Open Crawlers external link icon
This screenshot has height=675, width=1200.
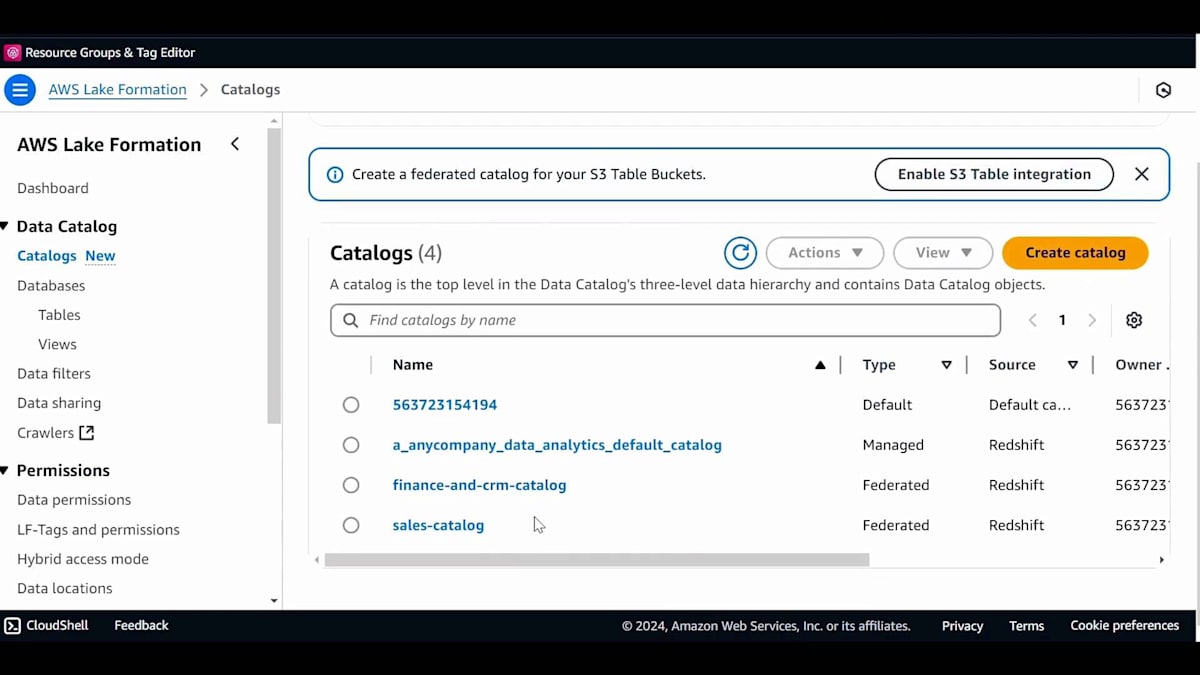tap(87, 433)
